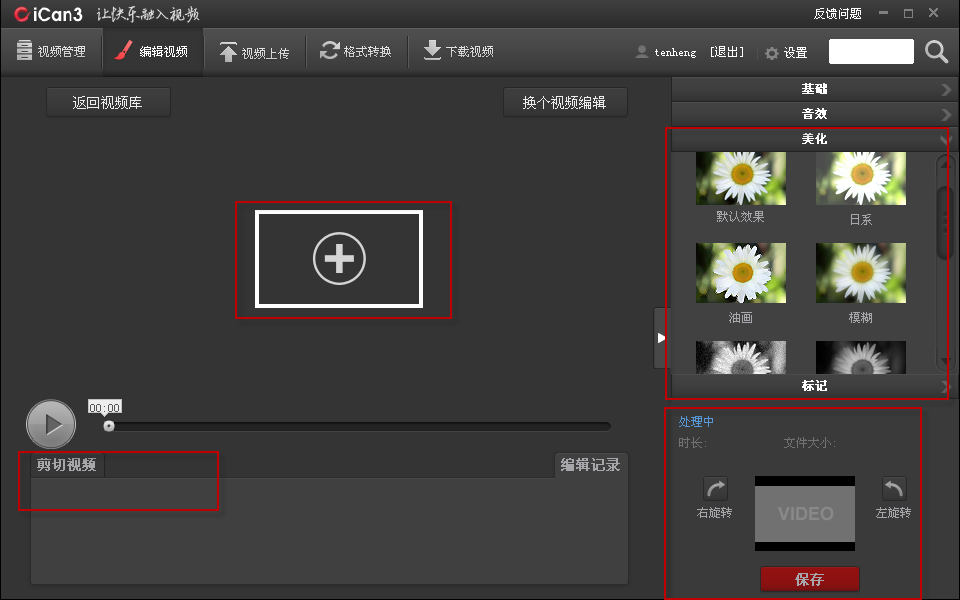The image size is (960, 600).
Task: Open 设置 settings with gear icon
Action: pos(786,53)
